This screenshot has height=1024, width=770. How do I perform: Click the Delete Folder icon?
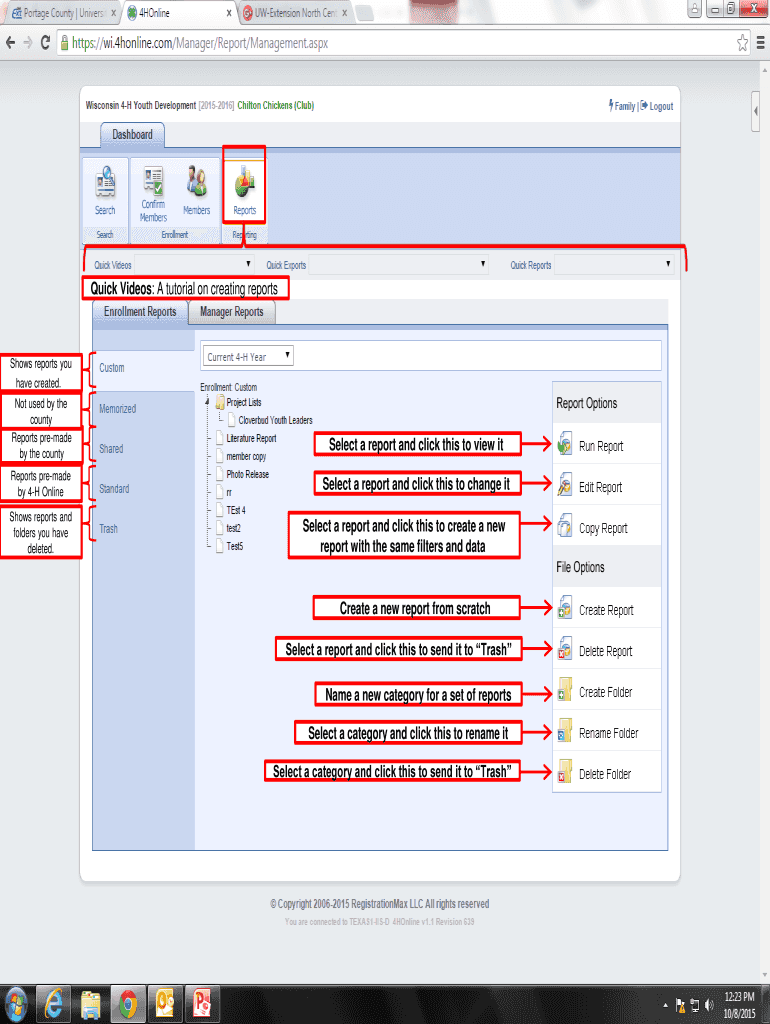pyautogui.click(x=565, y=774)
